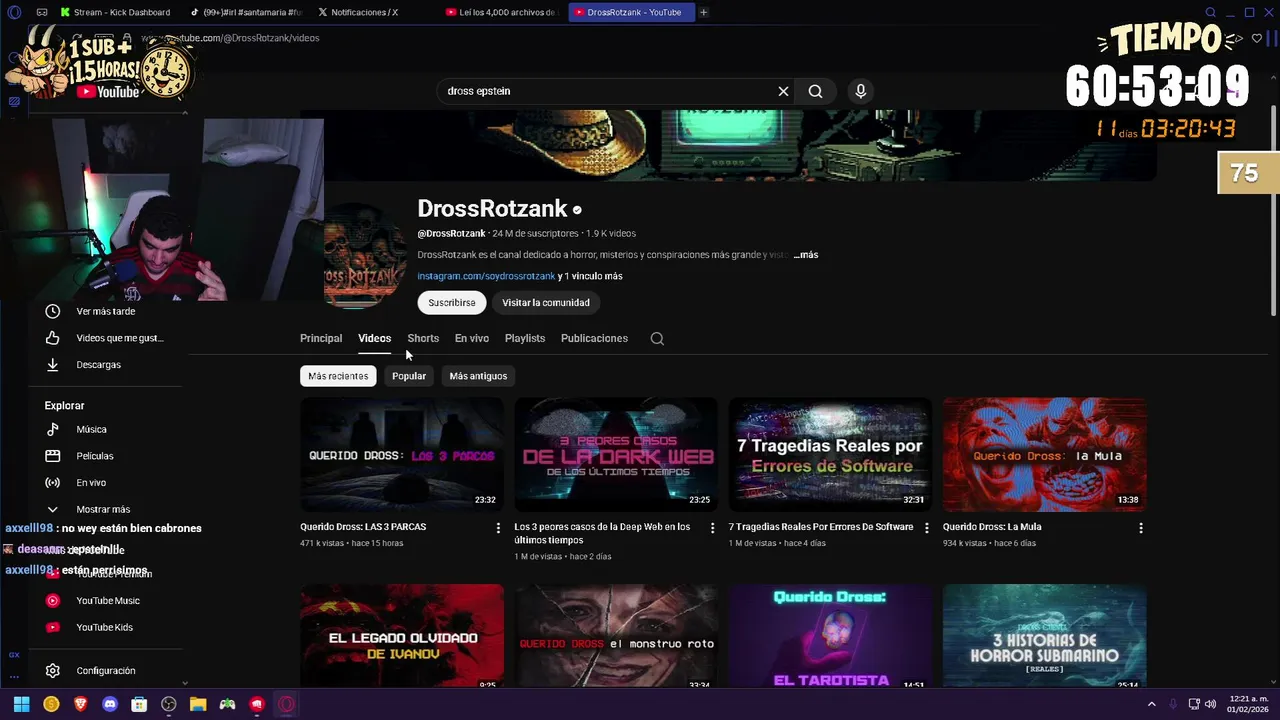Image resolution: width=1280 pixels, height=720 pixels.
Task: Play Querido Dross: la Mula thumbnail
Action: coord(1044,455)
